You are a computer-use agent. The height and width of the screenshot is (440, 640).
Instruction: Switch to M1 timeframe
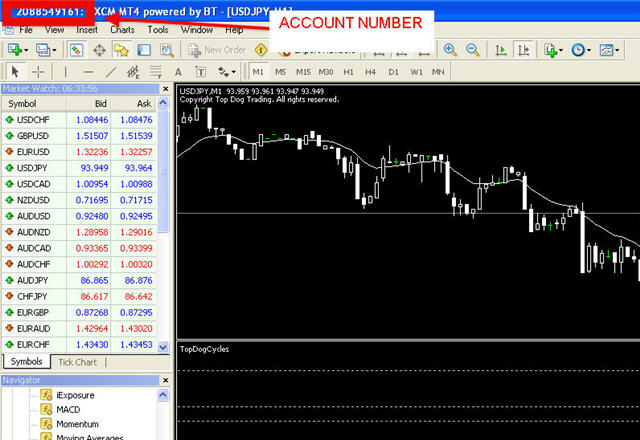258,72
